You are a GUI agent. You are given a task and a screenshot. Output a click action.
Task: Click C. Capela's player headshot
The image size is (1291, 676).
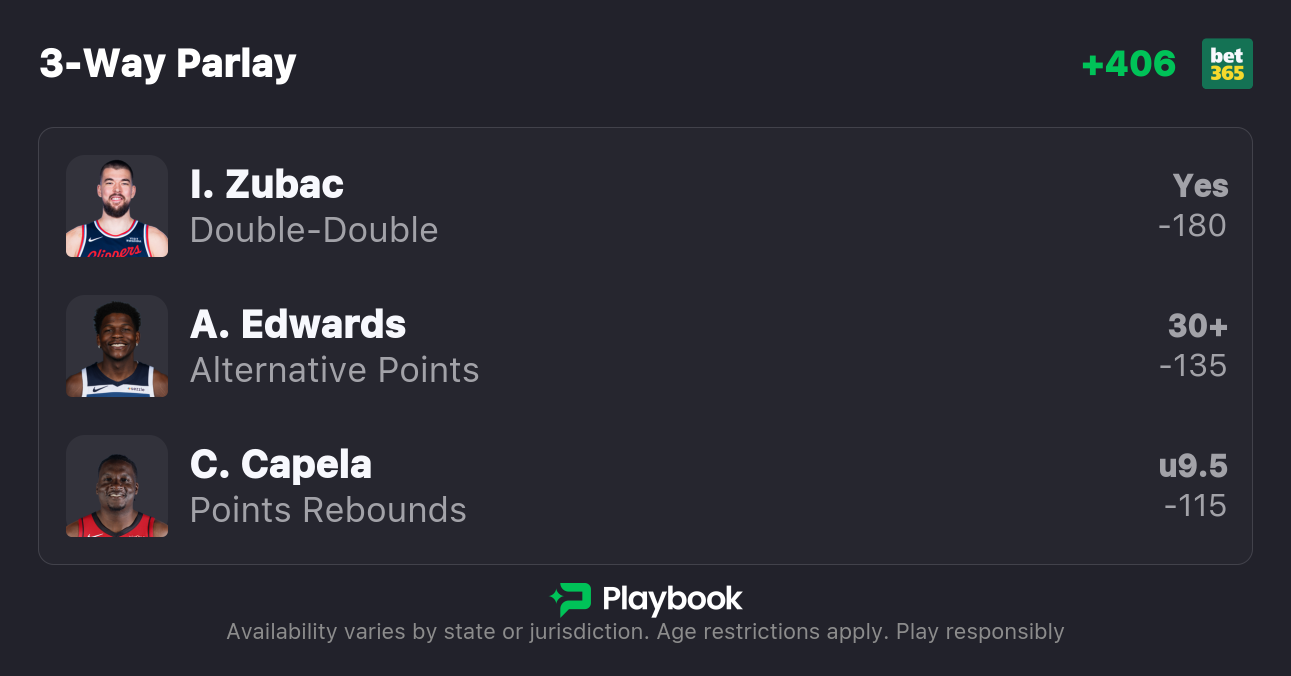pos(117,486)
